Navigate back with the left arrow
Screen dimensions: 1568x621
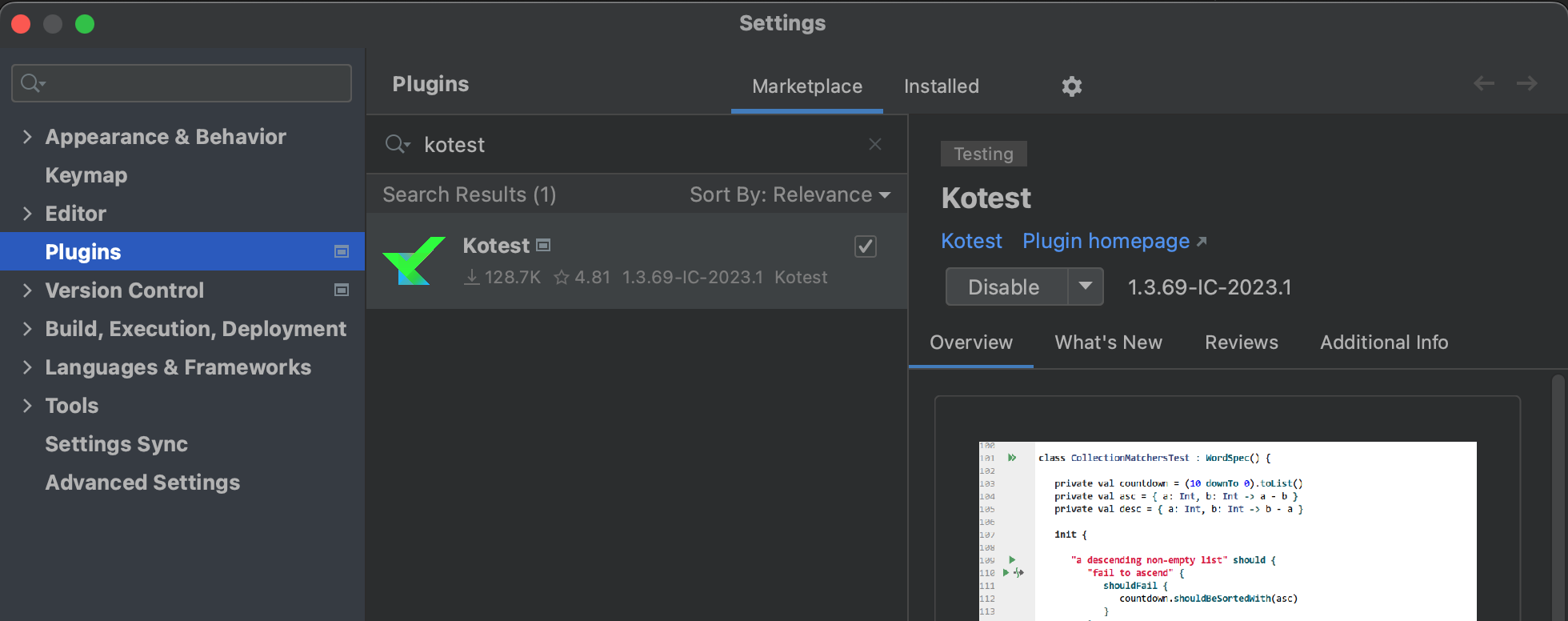click(x=1484, y=83)
